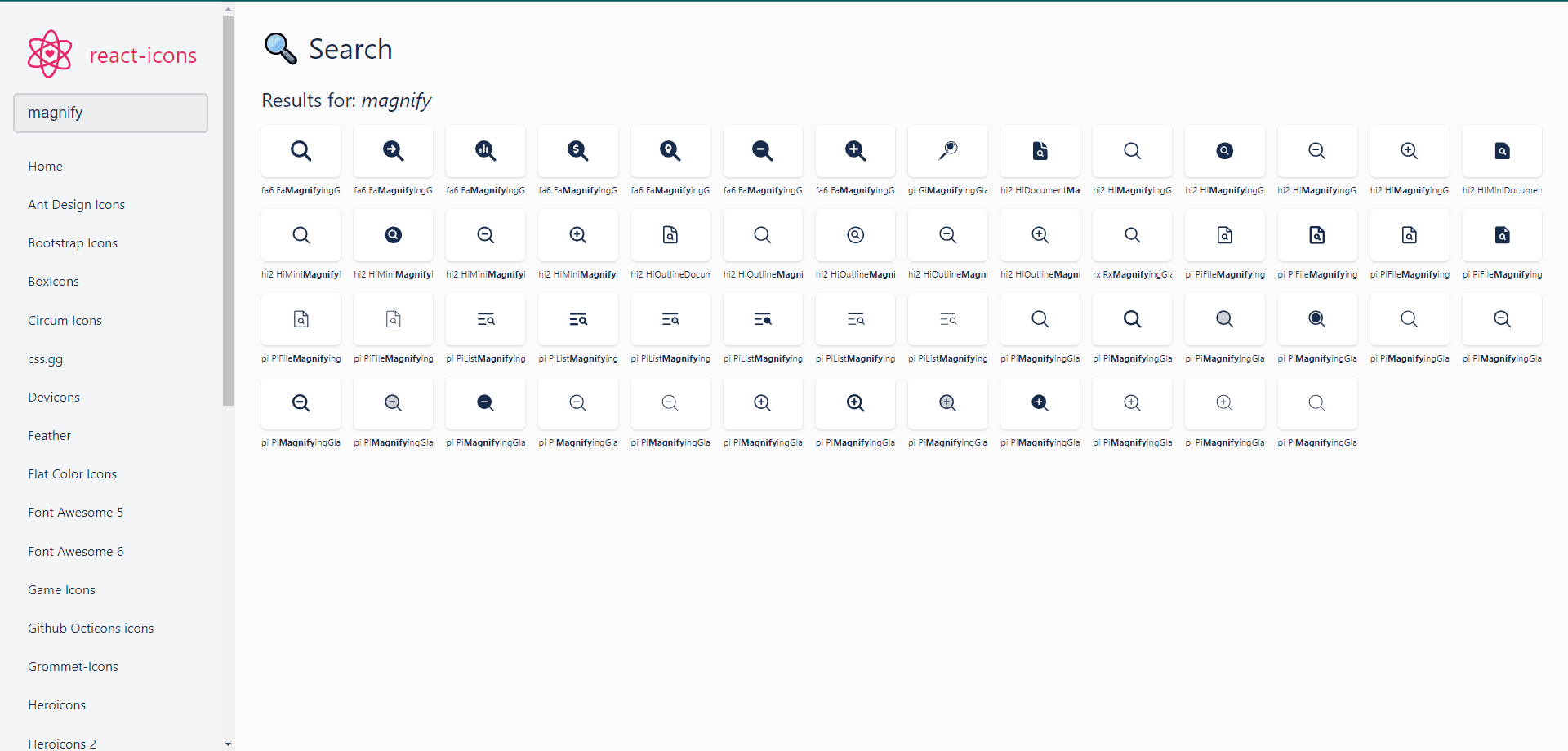Image resolution: width=1568 pixels, height=751 pixels.
Task: Pick the hi2 HiMiniMagnifyi minus icon
Action: point(485,235)
